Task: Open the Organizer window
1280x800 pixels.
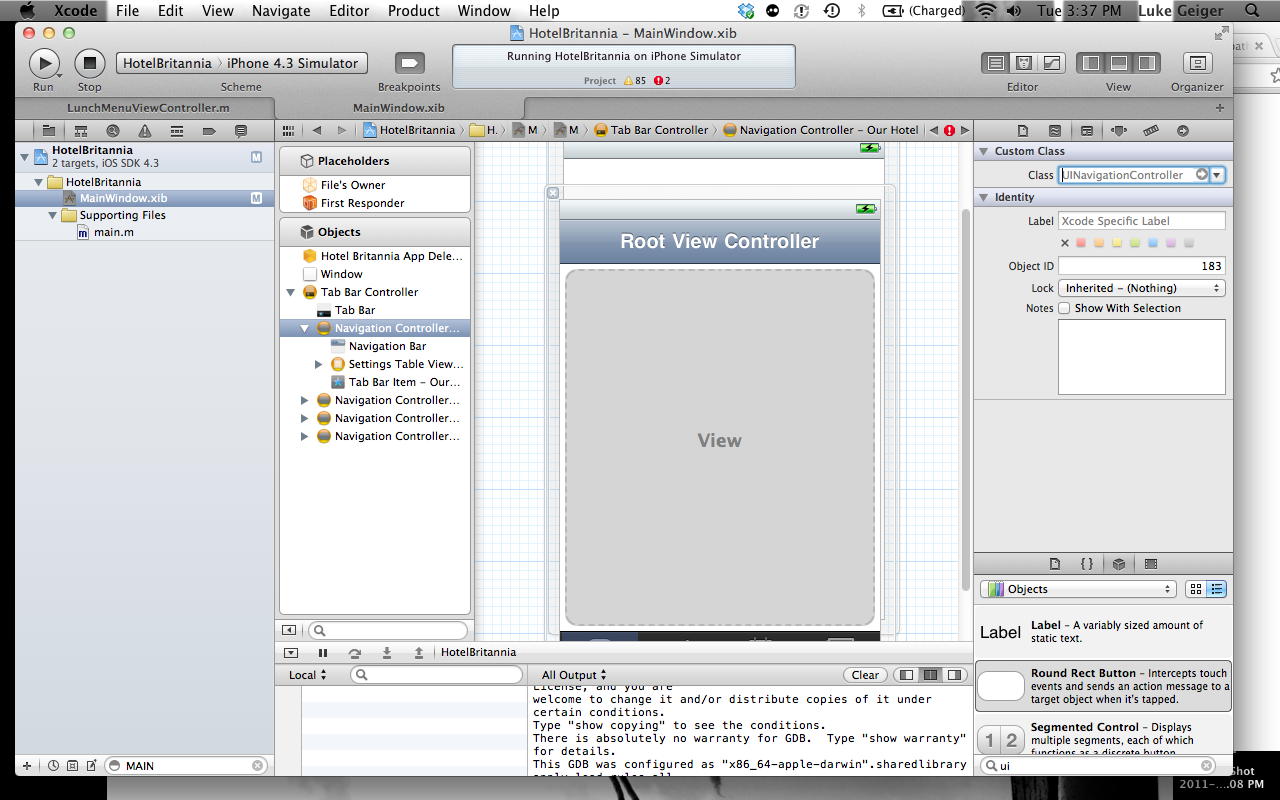Action: (1197, 63)
